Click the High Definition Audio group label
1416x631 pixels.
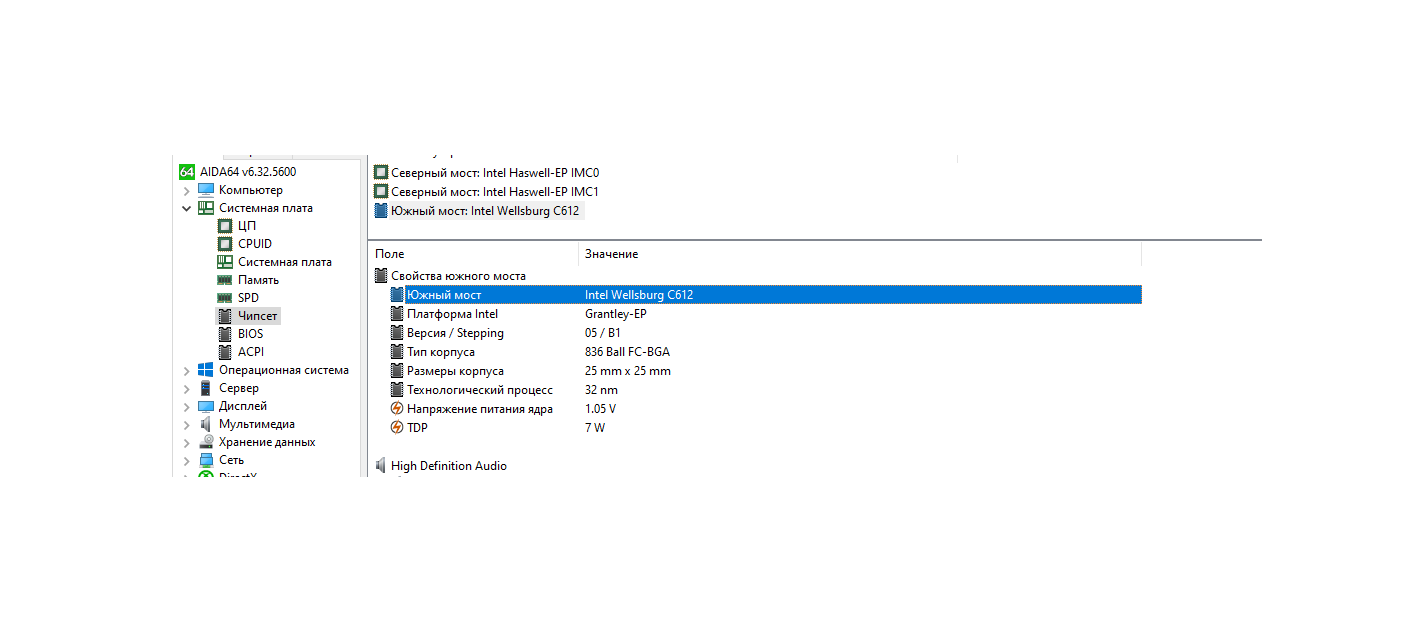tap(449, 466)
